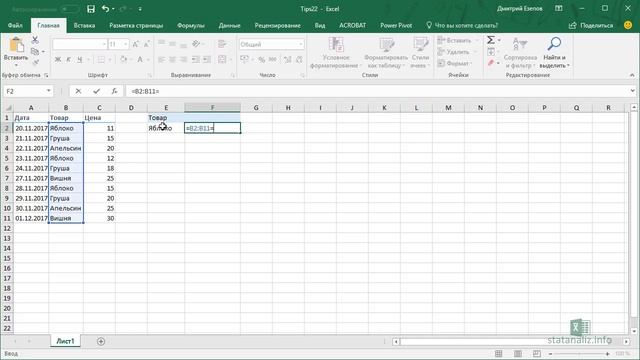Toggle Underline (Ч) formatting
The width and height of the screenshot is (640, 360).
[79, 60]
